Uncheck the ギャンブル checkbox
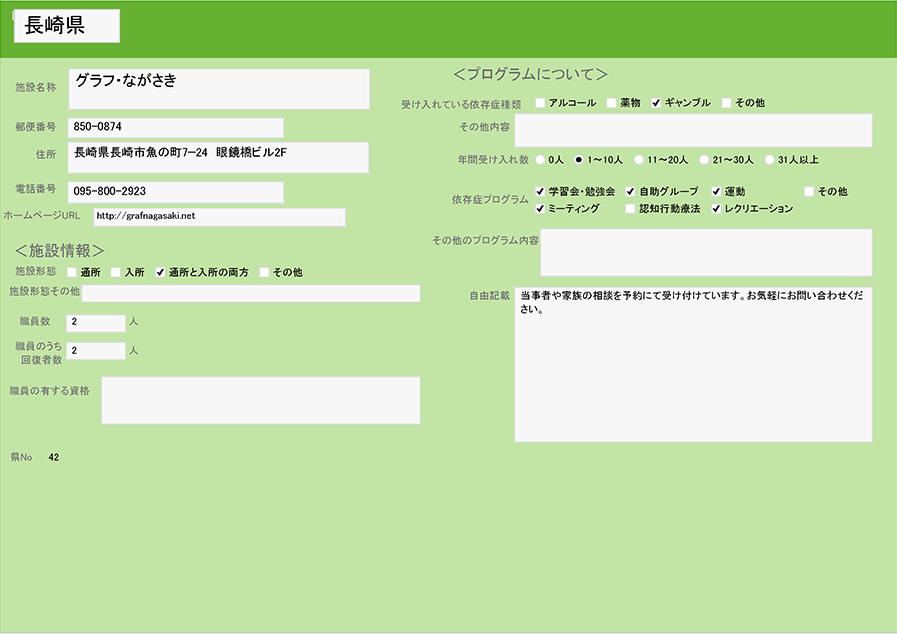Screen dimensions: 897x634 coord(657,103)
